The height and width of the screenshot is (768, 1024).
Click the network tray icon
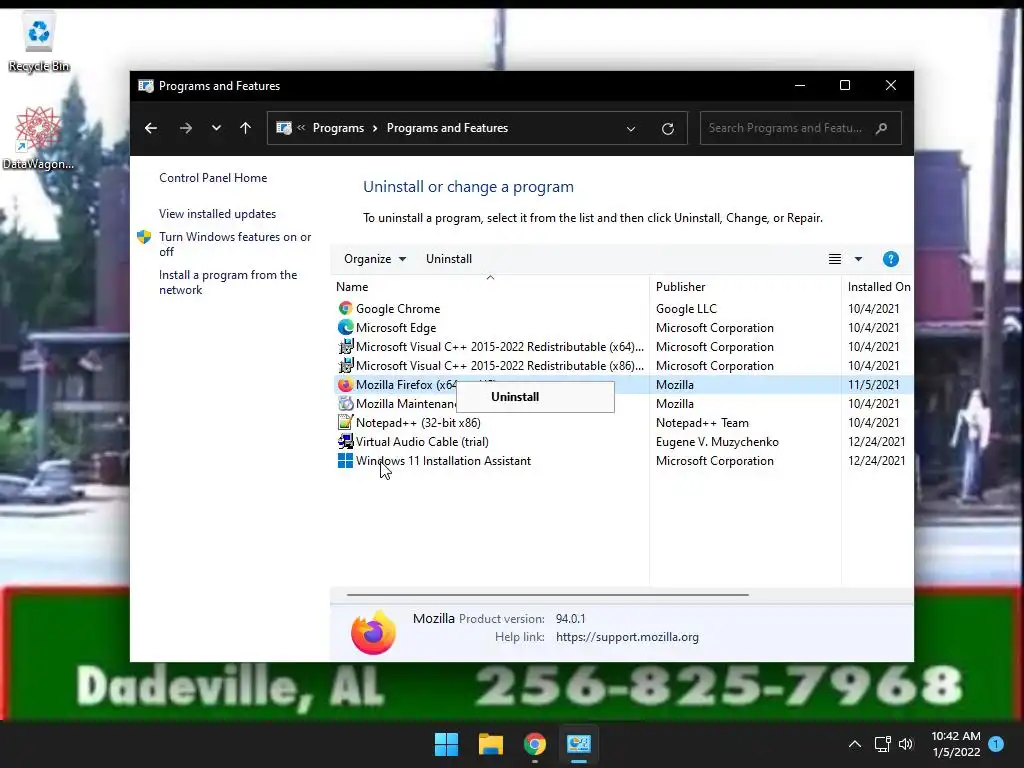tap(882, 744)
